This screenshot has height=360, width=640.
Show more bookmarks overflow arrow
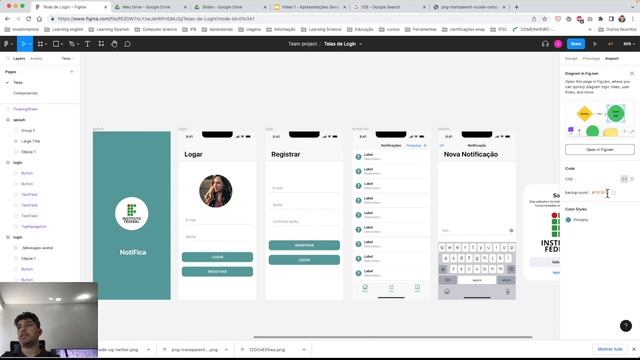(589, 29)
